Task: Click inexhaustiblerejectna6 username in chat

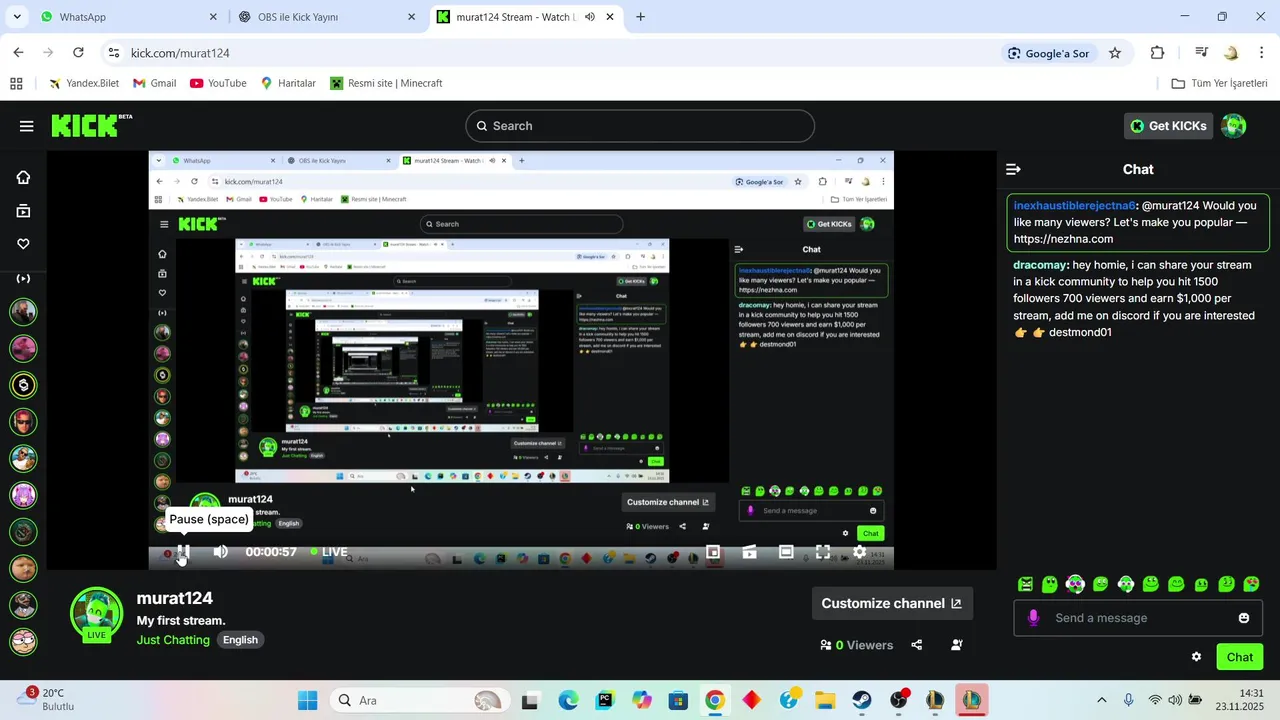Action: point(1075,206)
